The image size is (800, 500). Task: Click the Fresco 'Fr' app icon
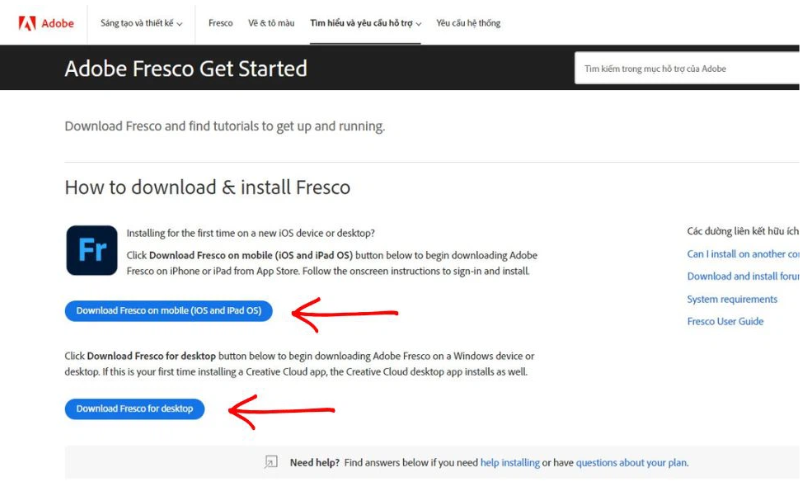click(91, 250)
